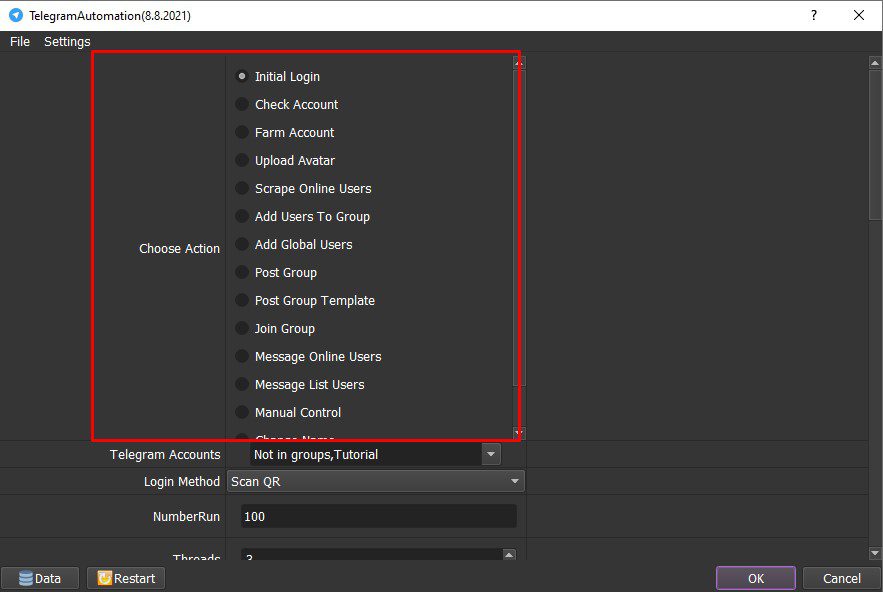The image size is (883, 592).
Task: Click the Restart button
Action: point(126,578)
